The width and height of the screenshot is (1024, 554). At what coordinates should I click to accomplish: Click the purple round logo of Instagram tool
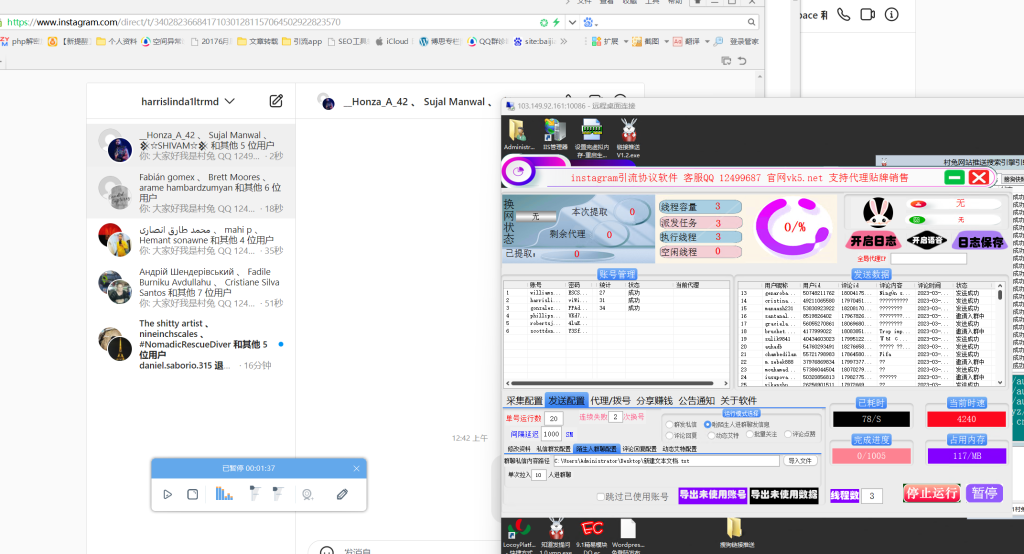(x=519, y=172)
